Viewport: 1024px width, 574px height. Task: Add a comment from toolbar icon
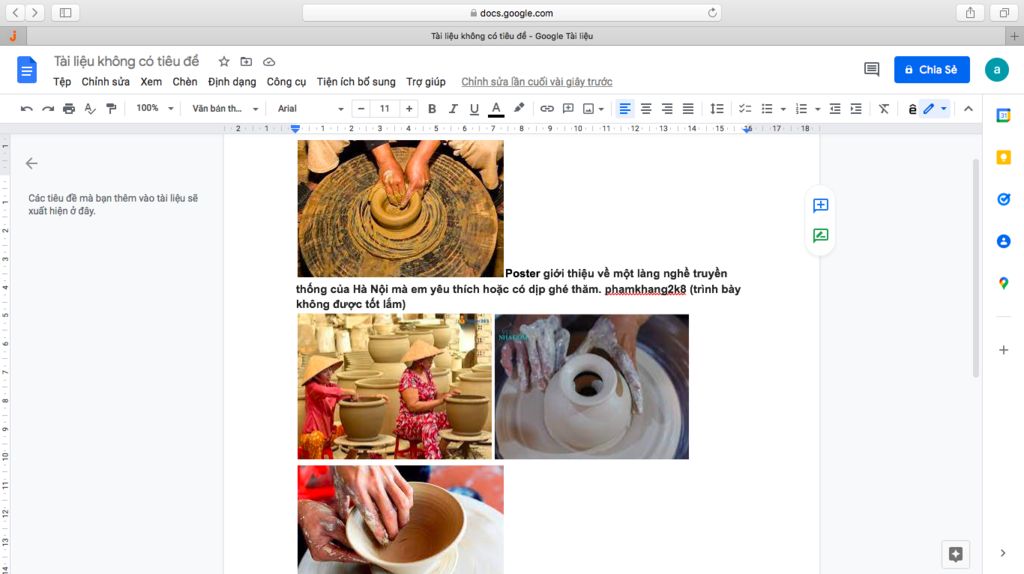click(x=568, y=109)
